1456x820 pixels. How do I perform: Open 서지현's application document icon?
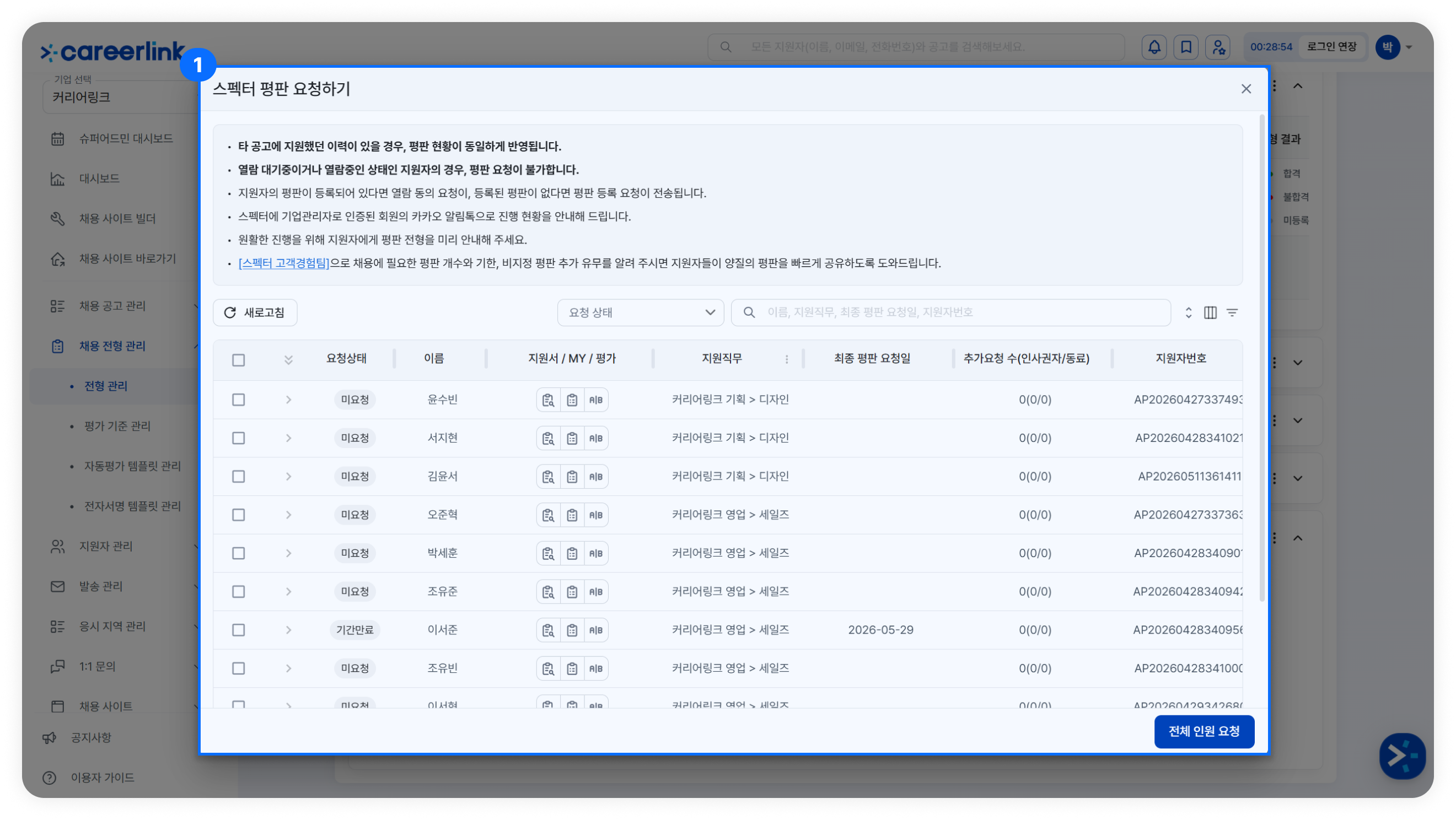coord(547,439)
